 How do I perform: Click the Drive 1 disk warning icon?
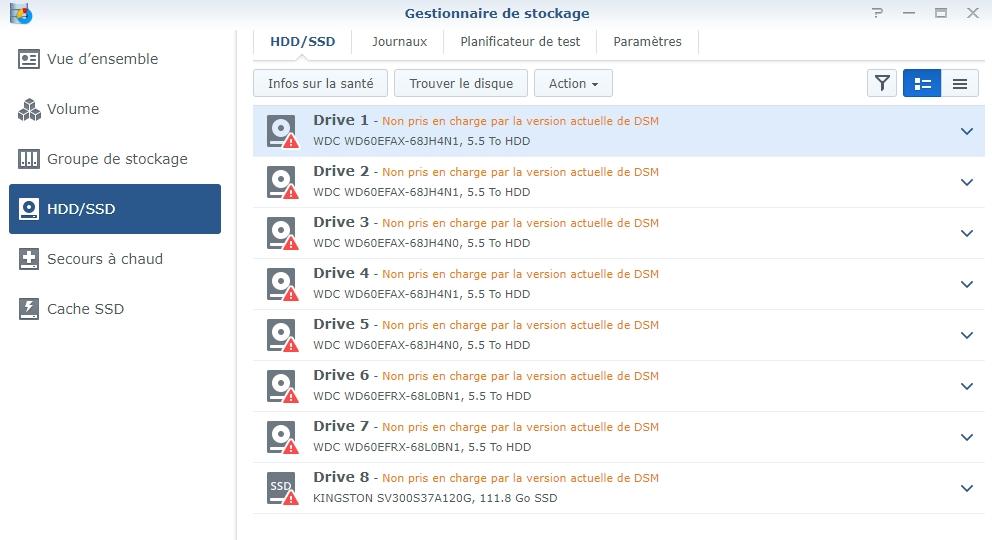click(282, 131)
